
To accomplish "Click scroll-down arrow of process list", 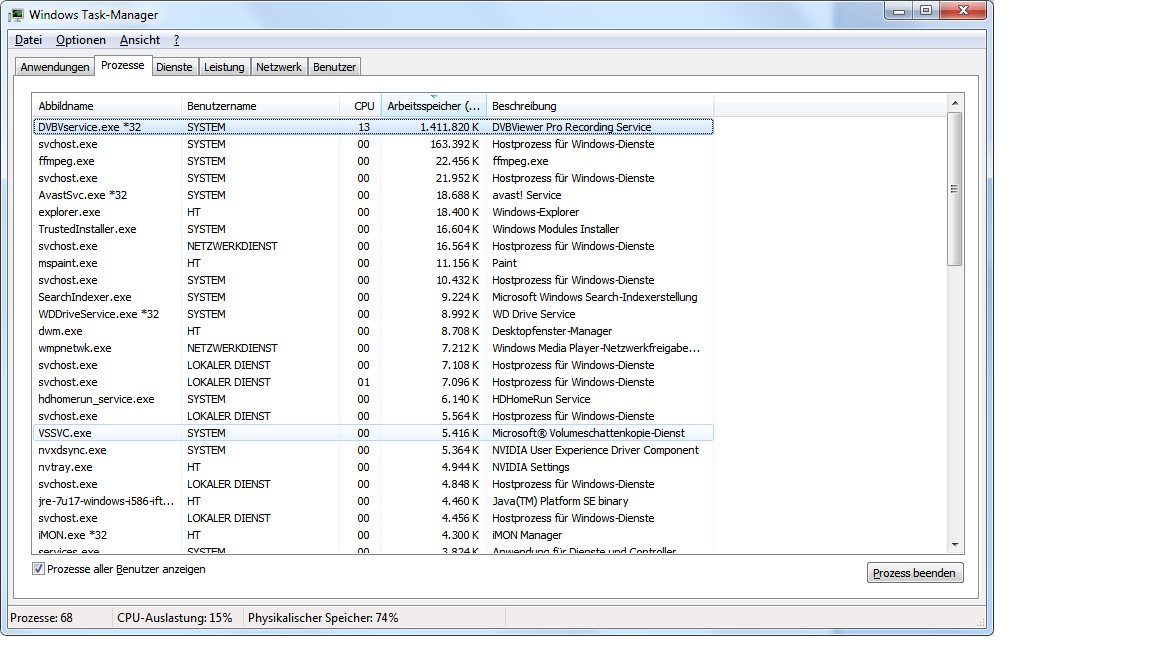I will [954, 544].
